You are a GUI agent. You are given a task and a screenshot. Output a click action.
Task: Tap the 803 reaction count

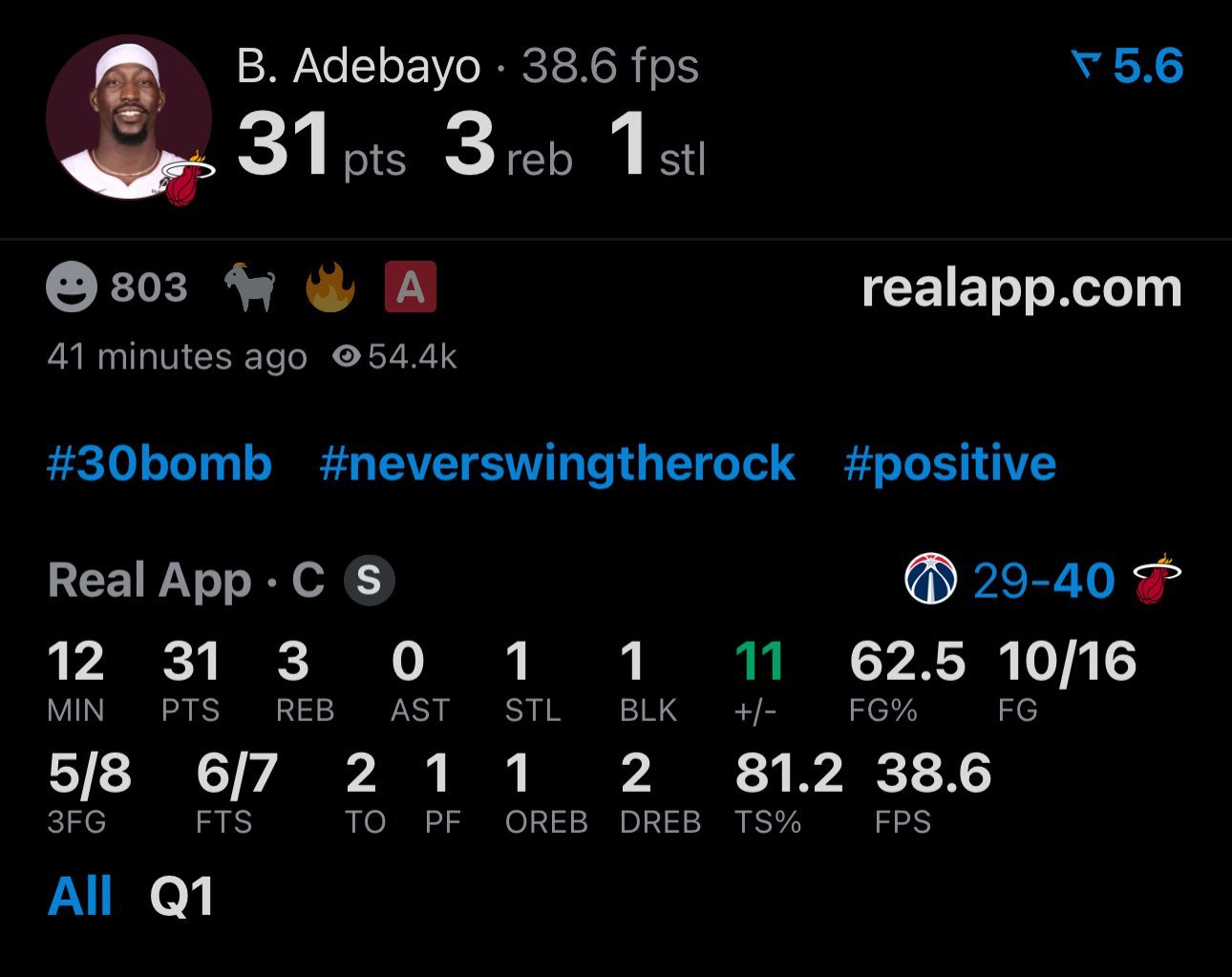[149, 287]
